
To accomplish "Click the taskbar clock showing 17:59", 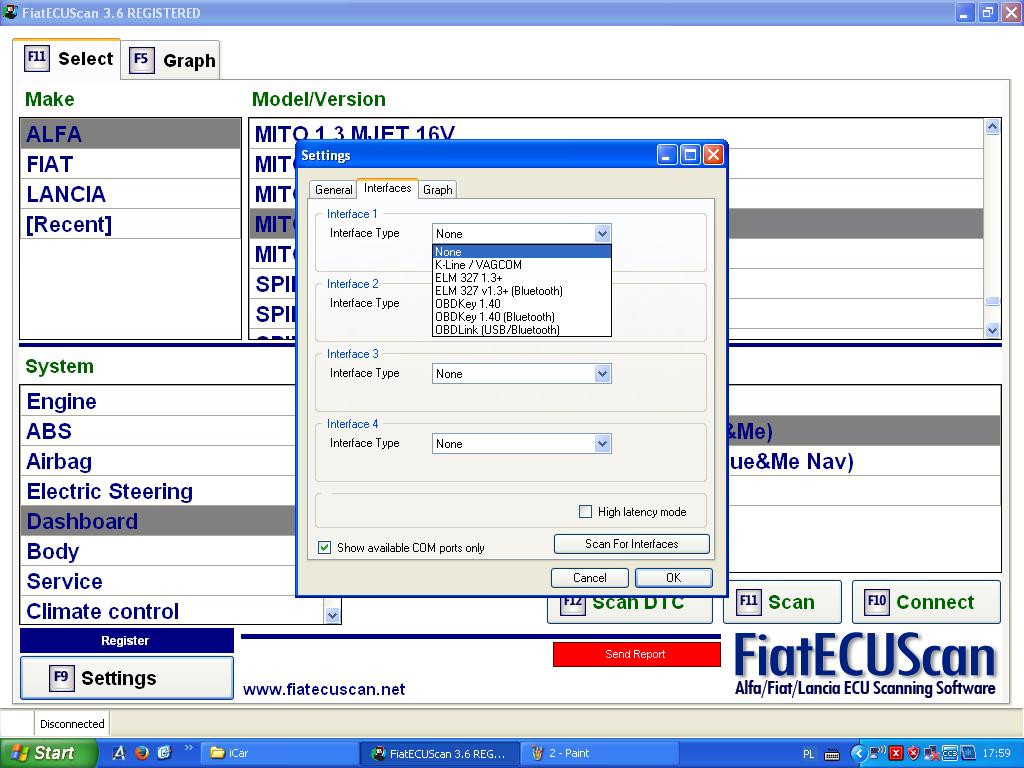I will point(996,754).
